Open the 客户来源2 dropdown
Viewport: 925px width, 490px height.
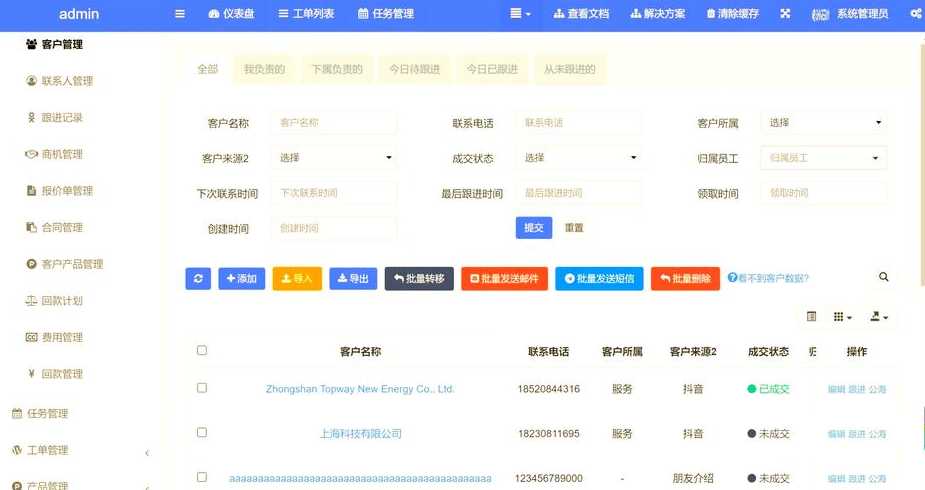[334, 157]
